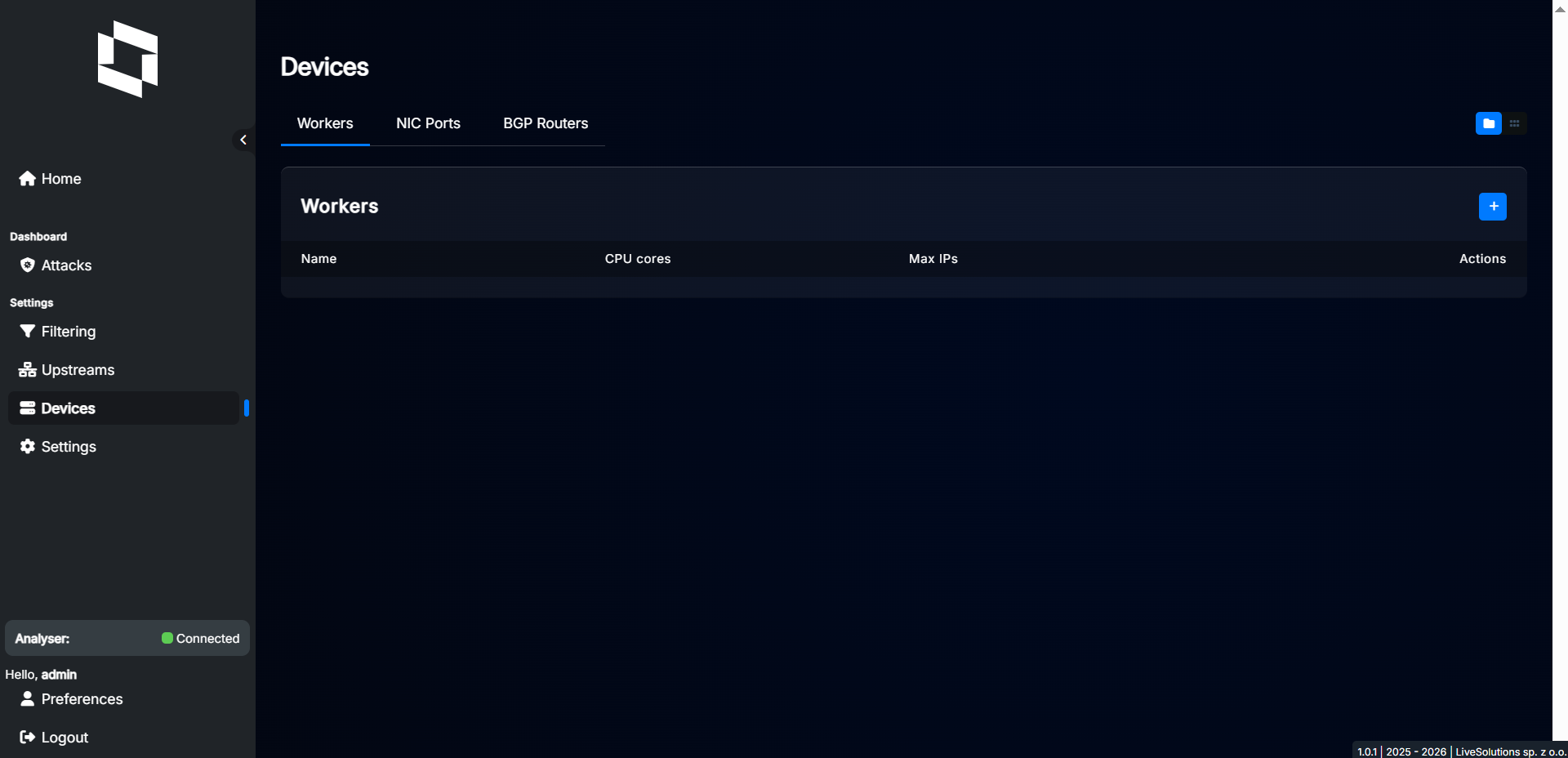The height and width of the screenshot is (758, 1568).
Task: Log out via the Logout link
Action: coord(54,738)
